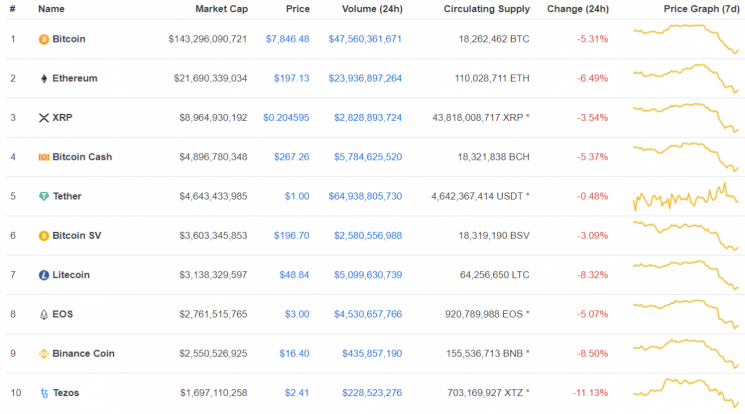Click Tether volume $64,938,805,730
Viewport: 745px width, 414px height.
pos(365,196)
